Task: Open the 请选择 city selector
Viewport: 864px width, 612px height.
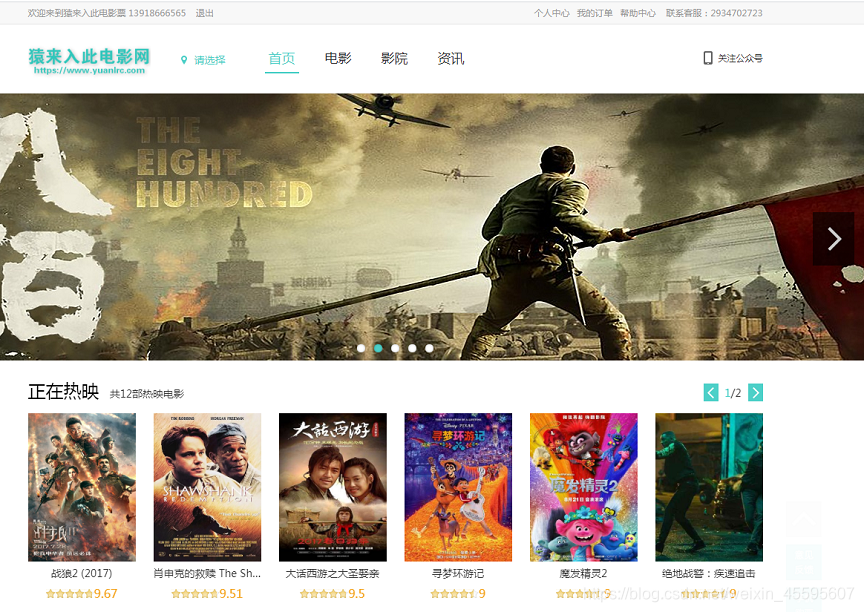Action: point(209,60)
